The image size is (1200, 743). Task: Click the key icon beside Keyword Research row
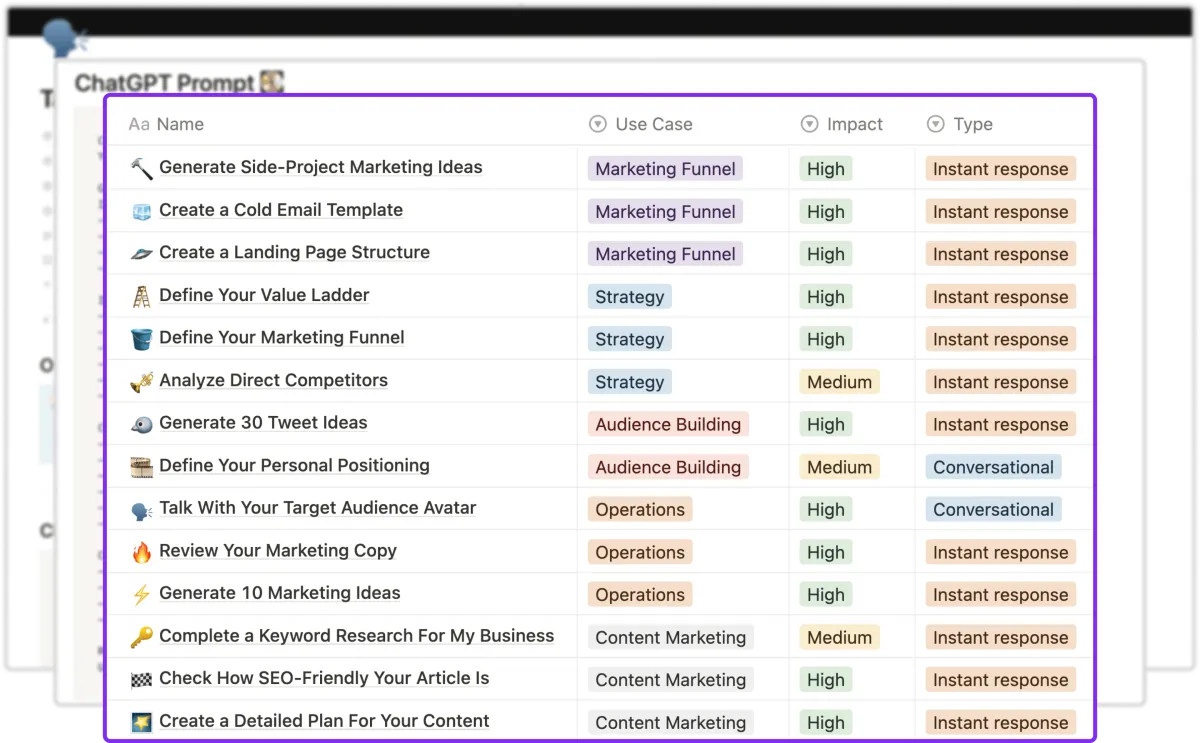(x=141, y=637)
